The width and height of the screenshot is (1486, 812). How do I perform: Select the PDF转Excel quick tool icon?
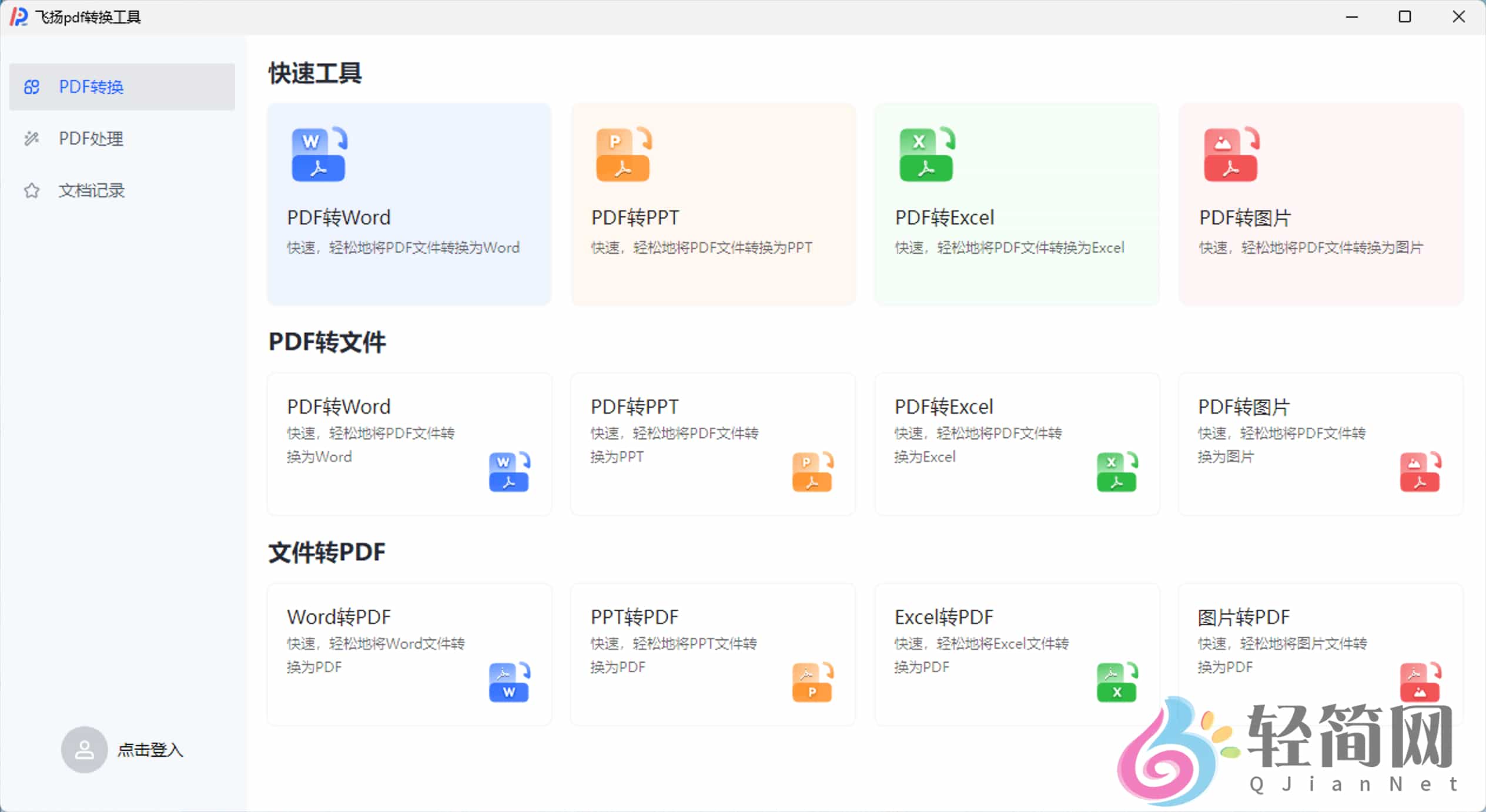(925, 155)
